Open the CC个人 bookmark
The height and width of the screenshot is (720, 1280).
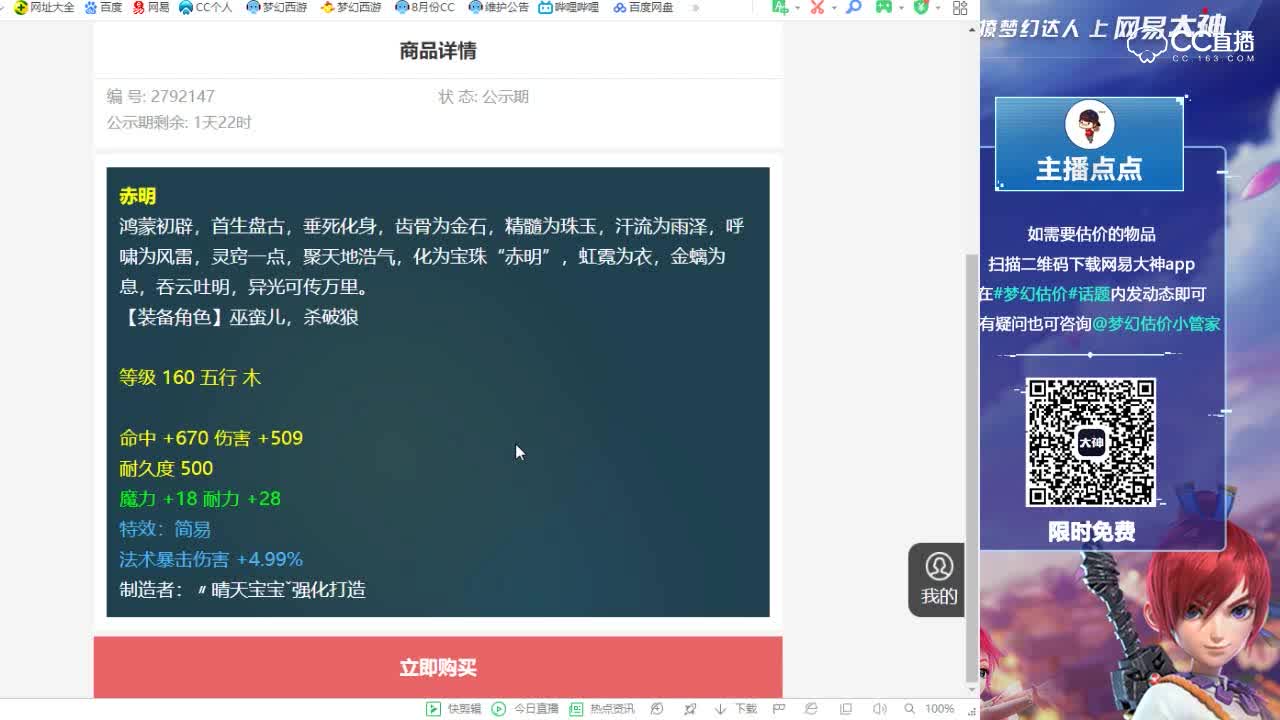coord(205,7)
